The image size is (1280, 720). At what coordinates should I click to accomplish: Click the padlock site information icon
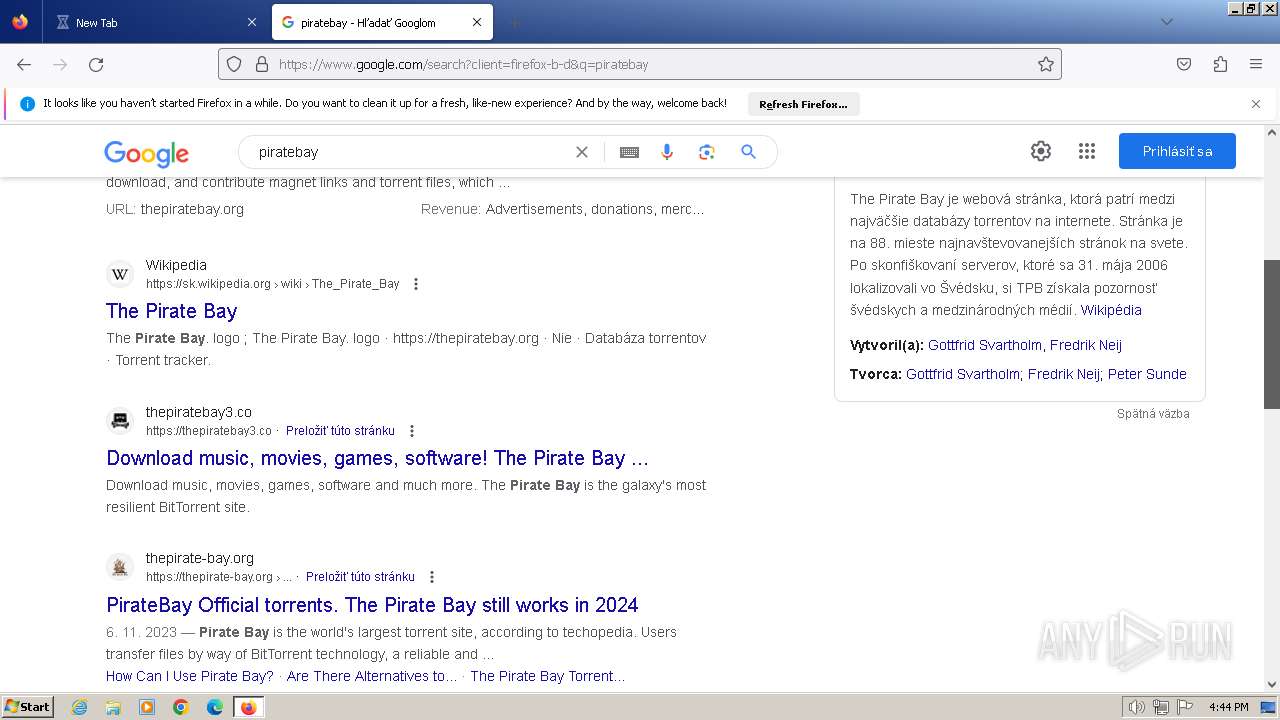(262, 64)
